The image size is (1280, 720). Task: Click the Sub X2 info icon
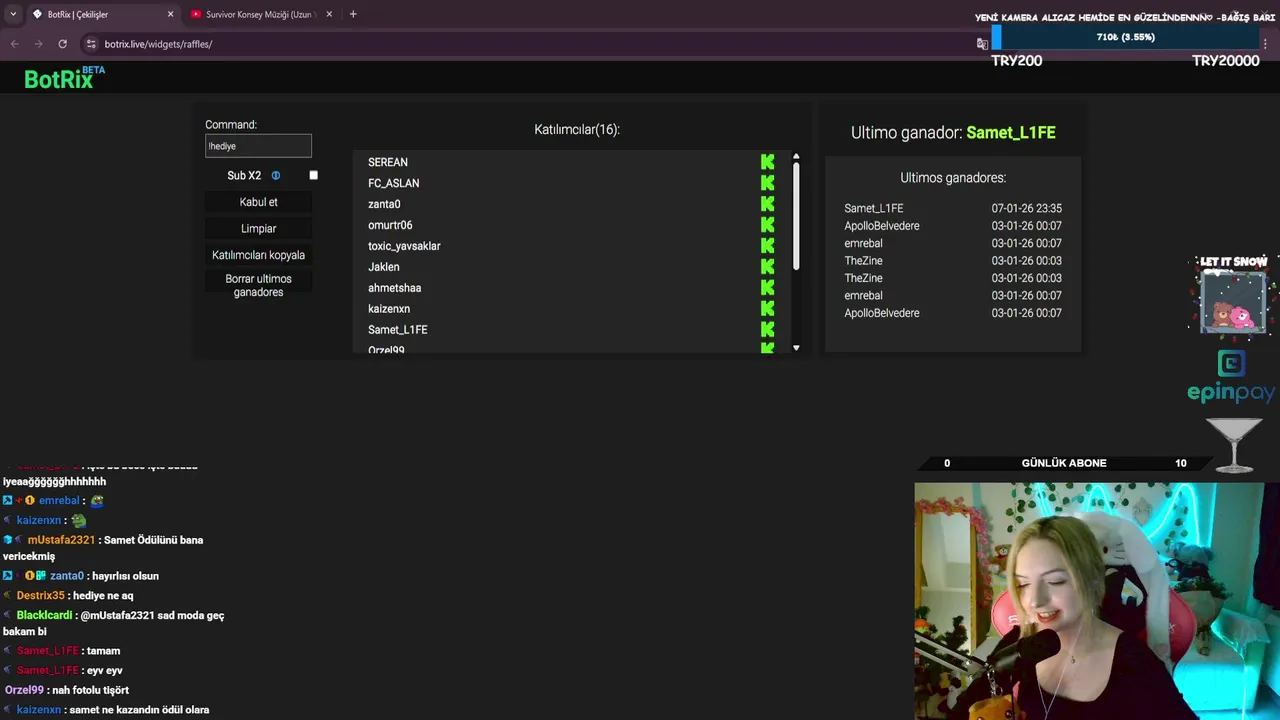click(x=276, y=175)
